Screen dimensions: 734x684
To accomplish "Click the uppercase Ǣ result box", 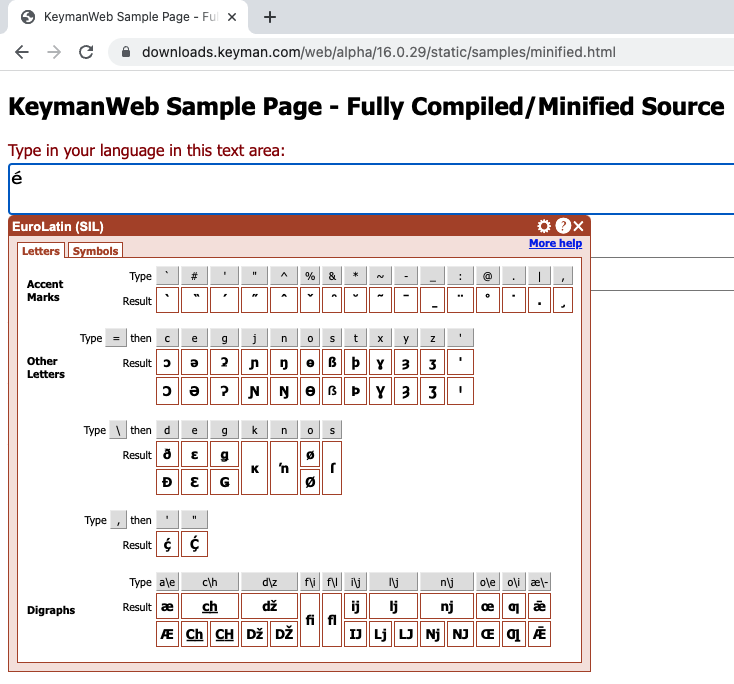I will [x=539, y=634].
